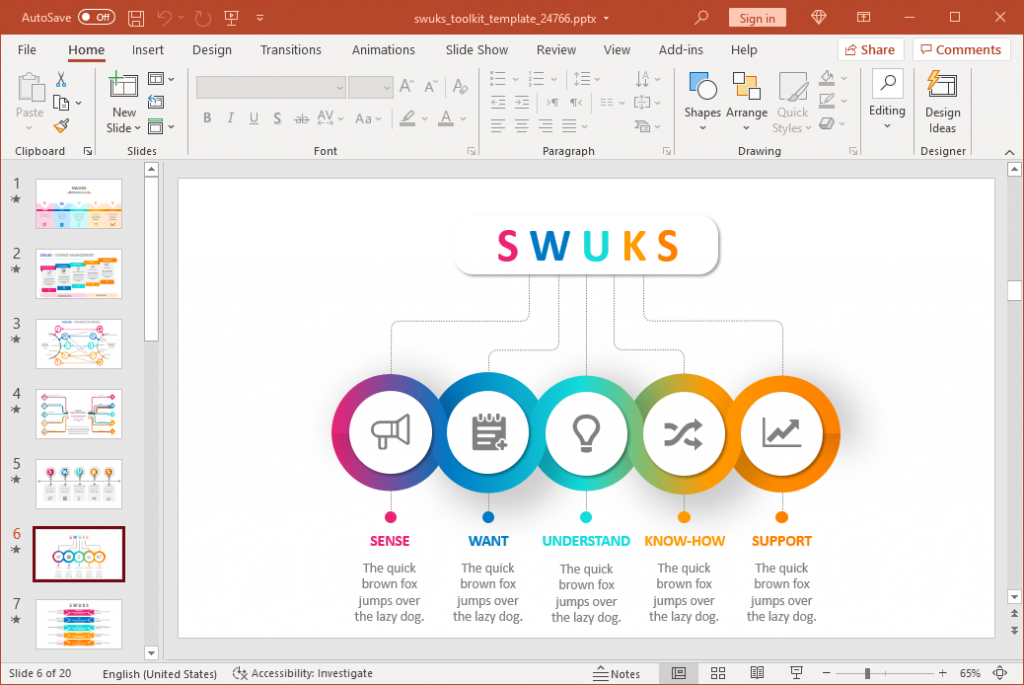Screen dimensions: 1024x685
Task: Switch to the Insert tab
Action: coord(148,50)
